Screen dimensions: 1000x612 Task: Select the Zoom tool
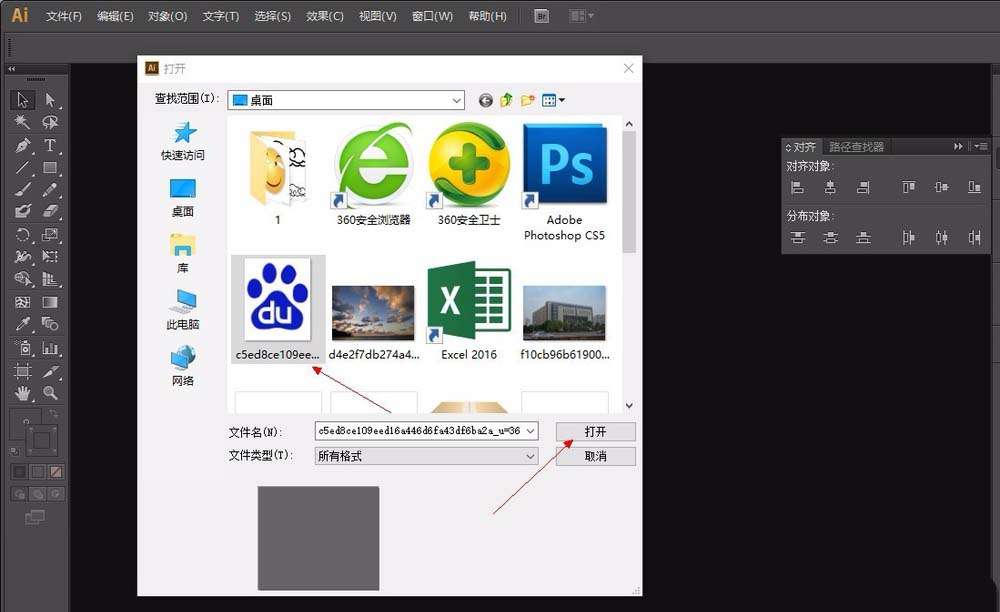(50, 393)
